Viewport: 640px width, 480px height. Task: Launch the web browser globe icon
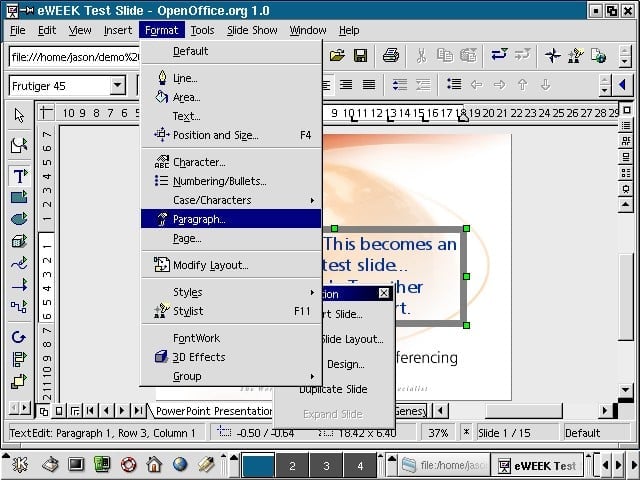click(180, 464)
